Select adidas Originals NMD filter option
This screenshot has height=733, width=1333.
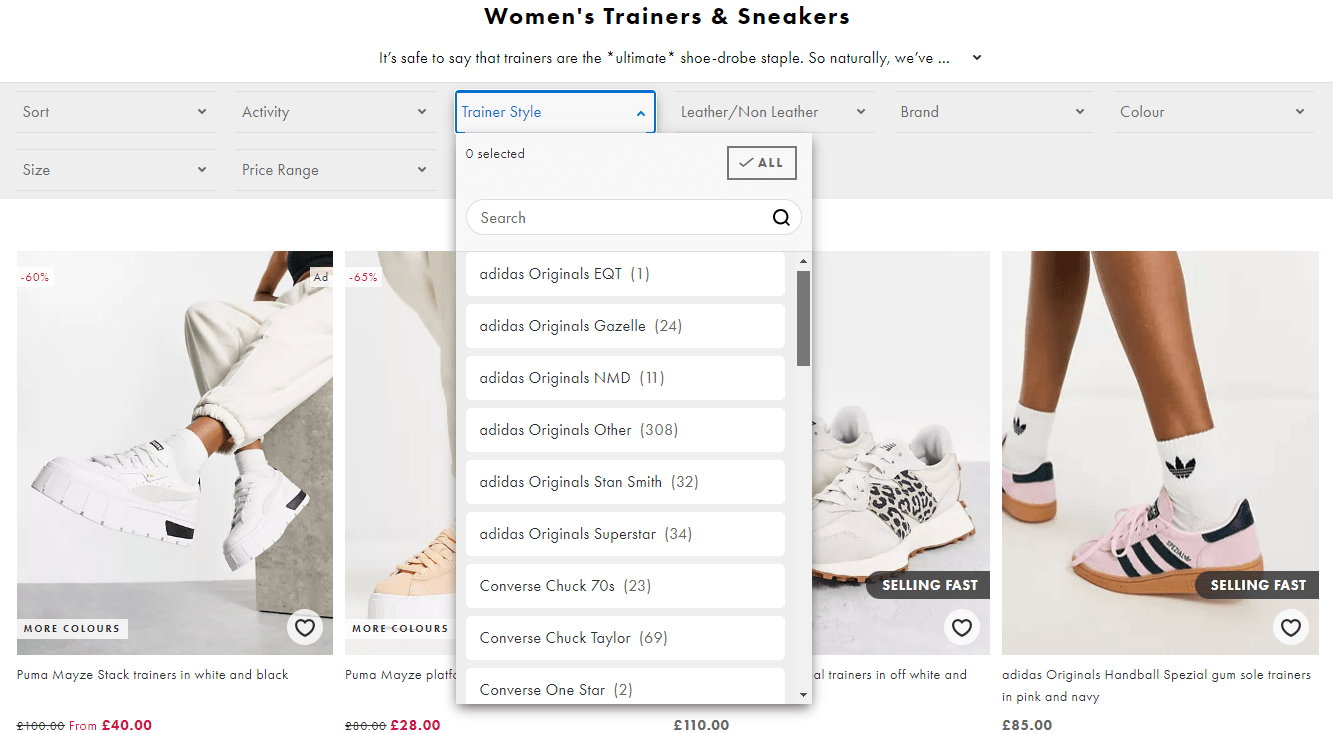pyautogui.click(x=625, y=378)
